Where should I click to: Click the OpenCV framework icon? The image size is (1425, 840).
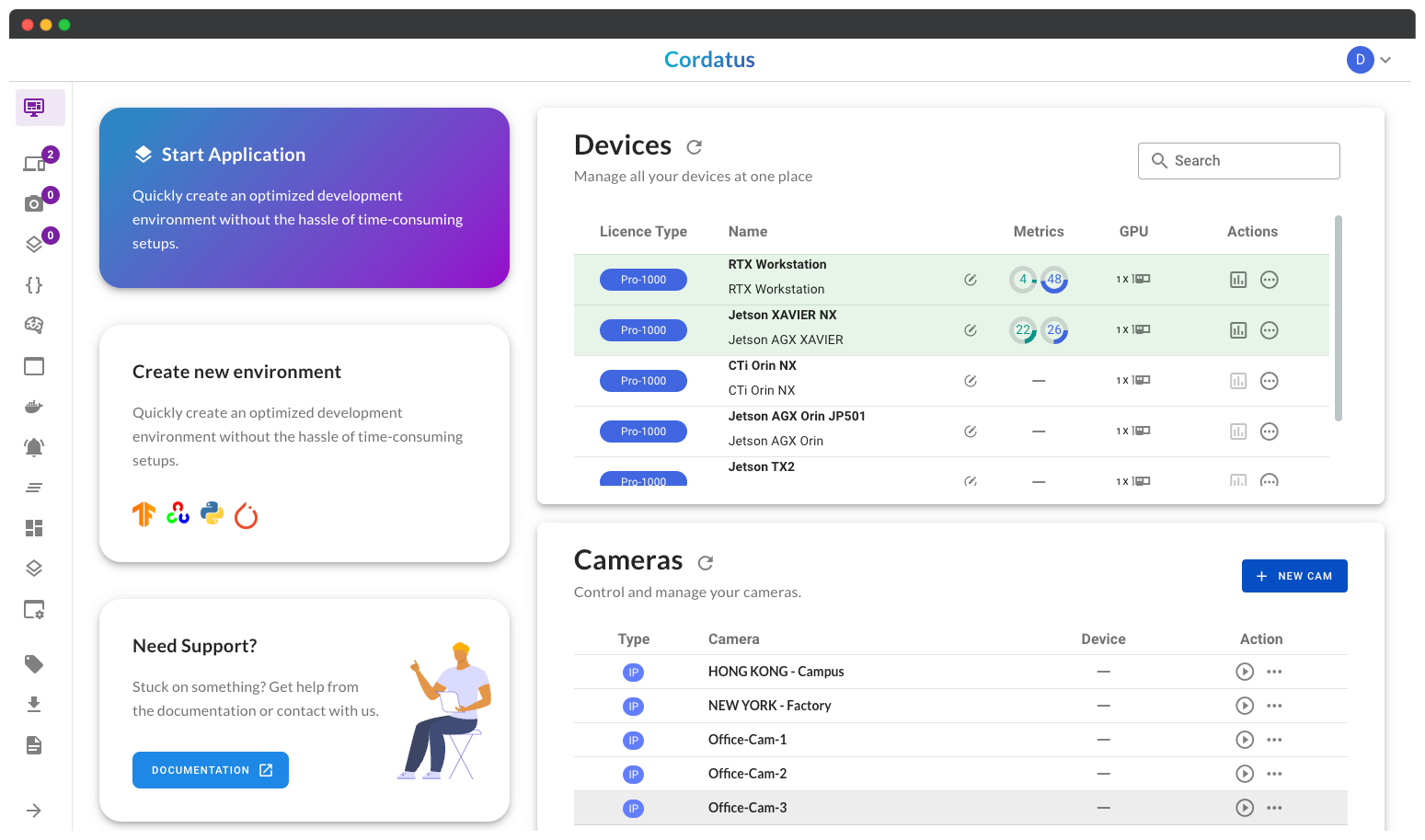click(x=178, y=513)
